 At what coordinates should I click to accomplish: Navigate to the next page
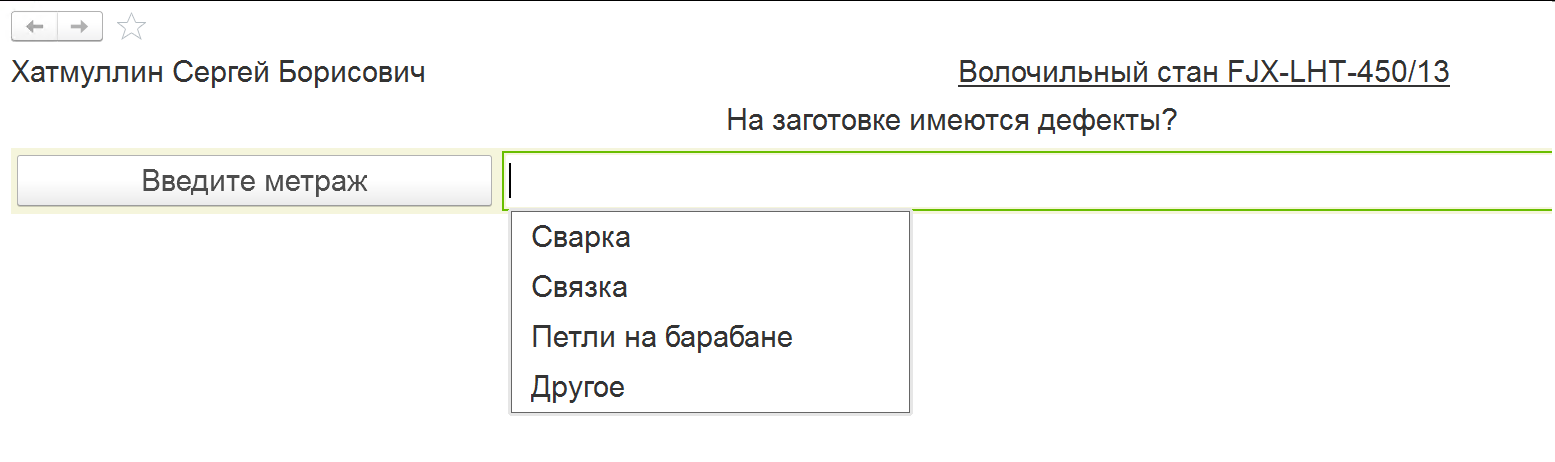[x=80, y=27]
